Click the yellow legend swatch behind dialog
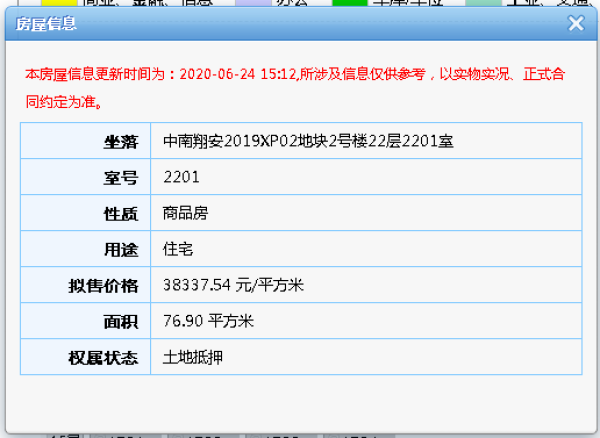 point(59,3)
